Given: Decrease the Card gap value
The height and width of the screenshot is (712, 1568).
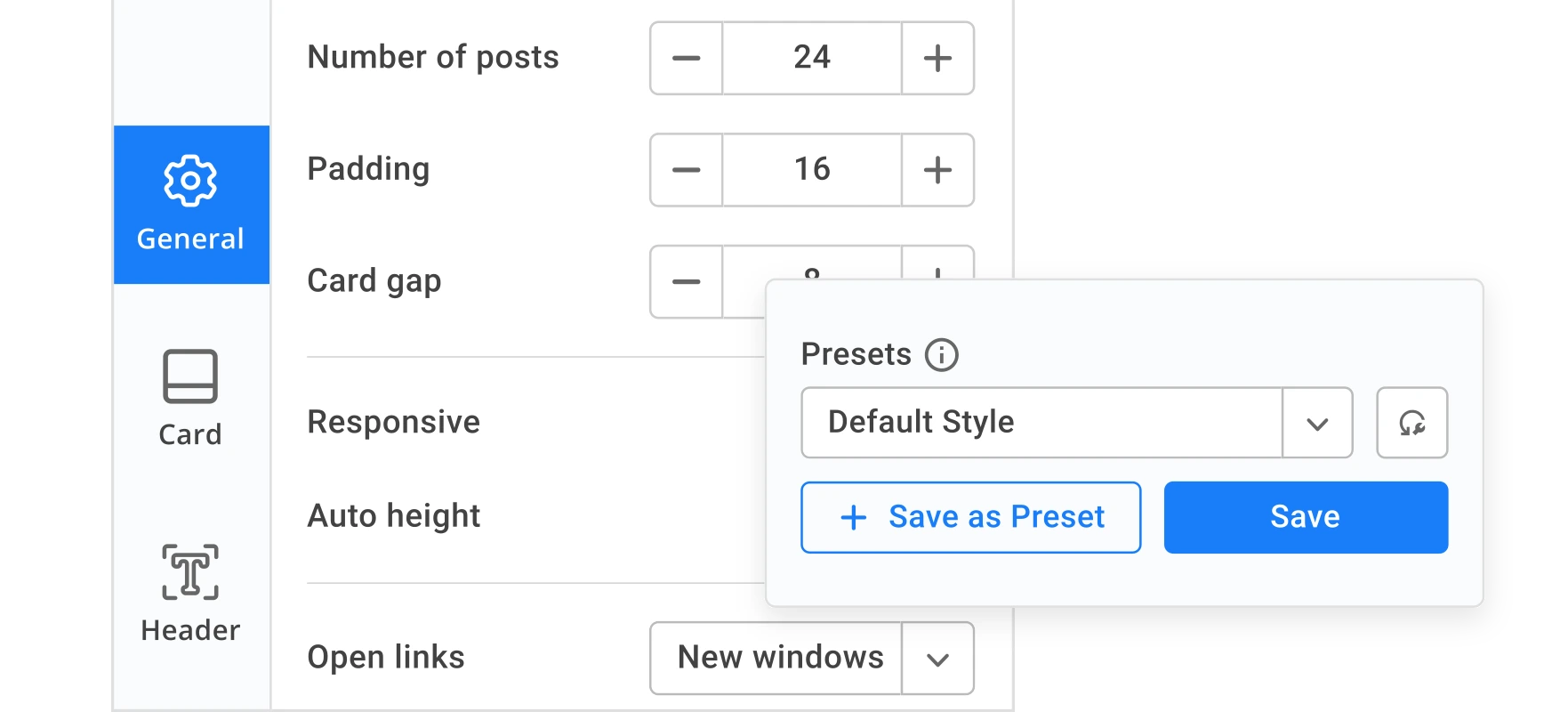Looking at the screenshot, I should click(686, 282).
